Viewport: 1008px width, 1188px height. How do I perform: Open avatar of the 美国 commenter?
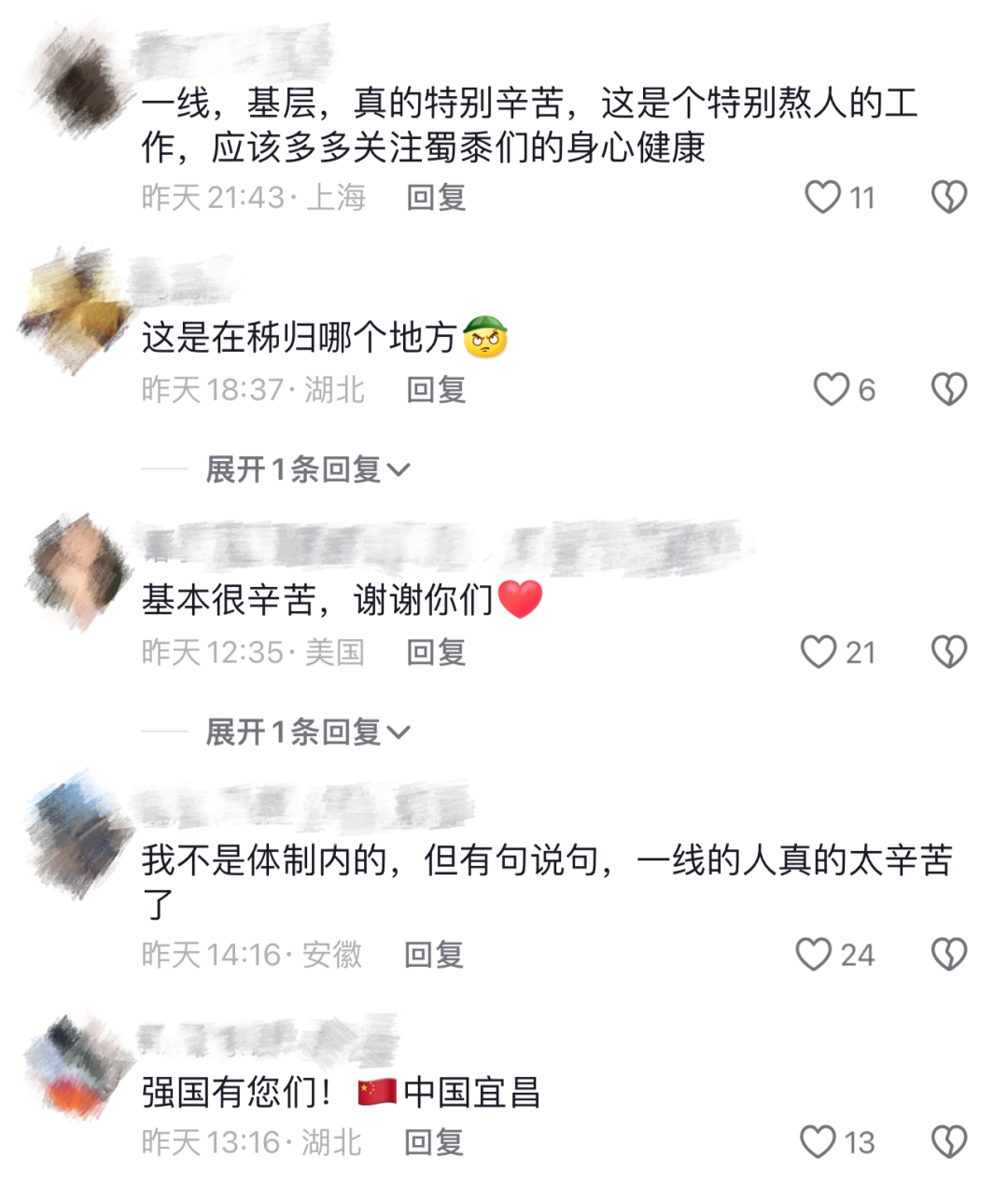(80, 571)
